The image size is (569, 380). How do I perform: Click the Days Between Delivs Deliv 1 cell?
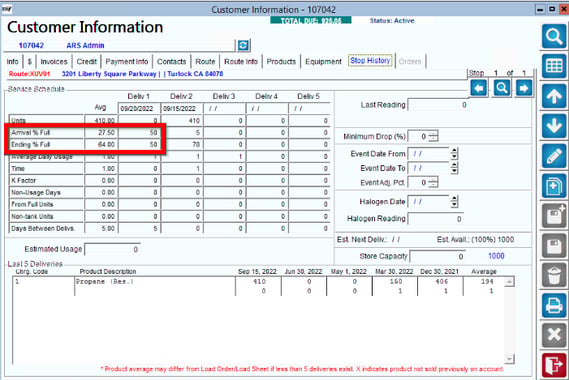tap(139, 229)
